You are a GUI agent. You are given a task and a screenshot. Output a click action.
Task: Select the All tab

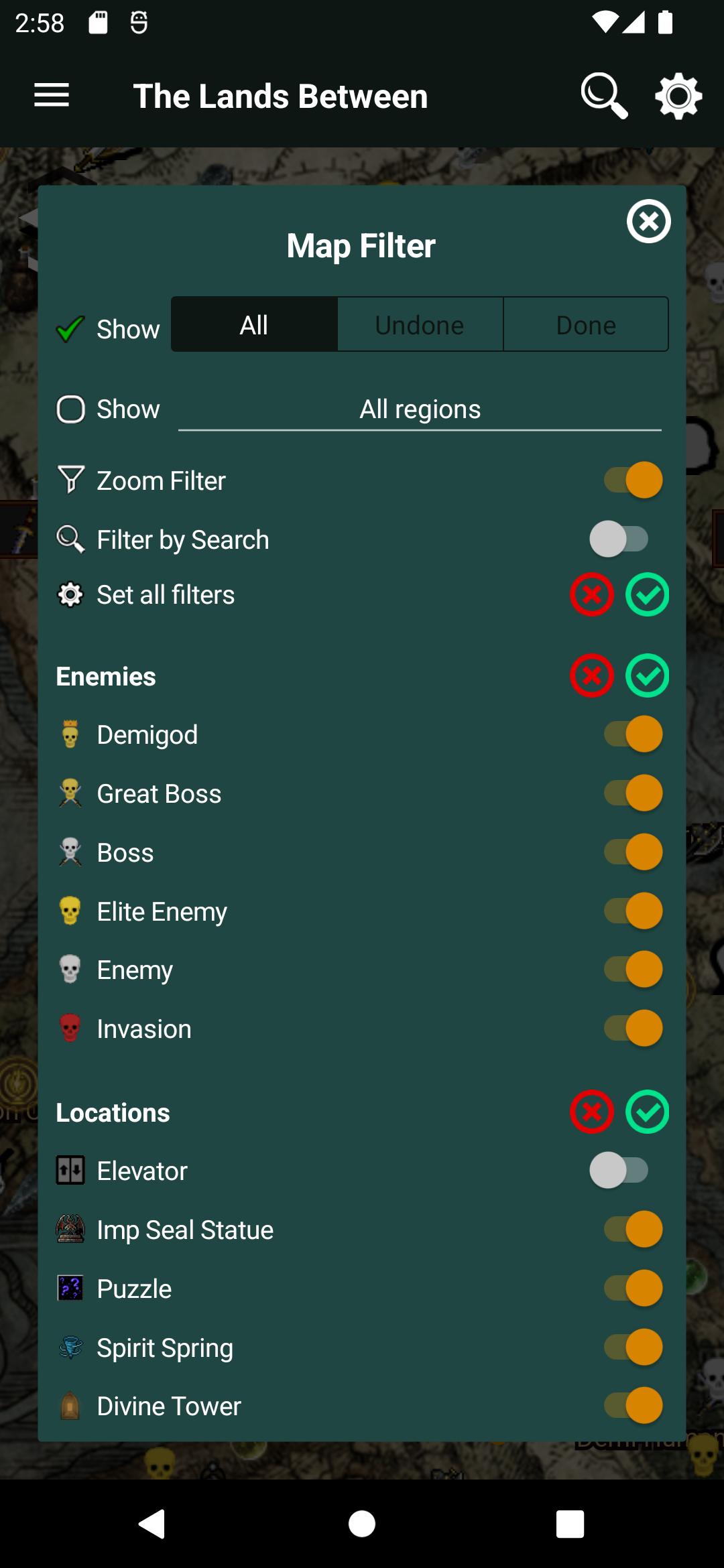(254, 325)
